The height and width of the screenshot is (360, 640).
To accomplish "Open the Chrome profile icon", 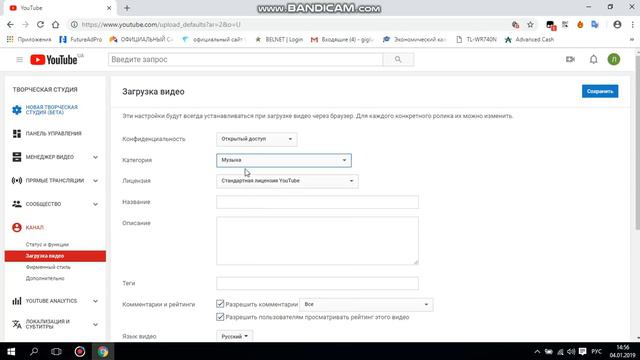I will pos(617,24).
